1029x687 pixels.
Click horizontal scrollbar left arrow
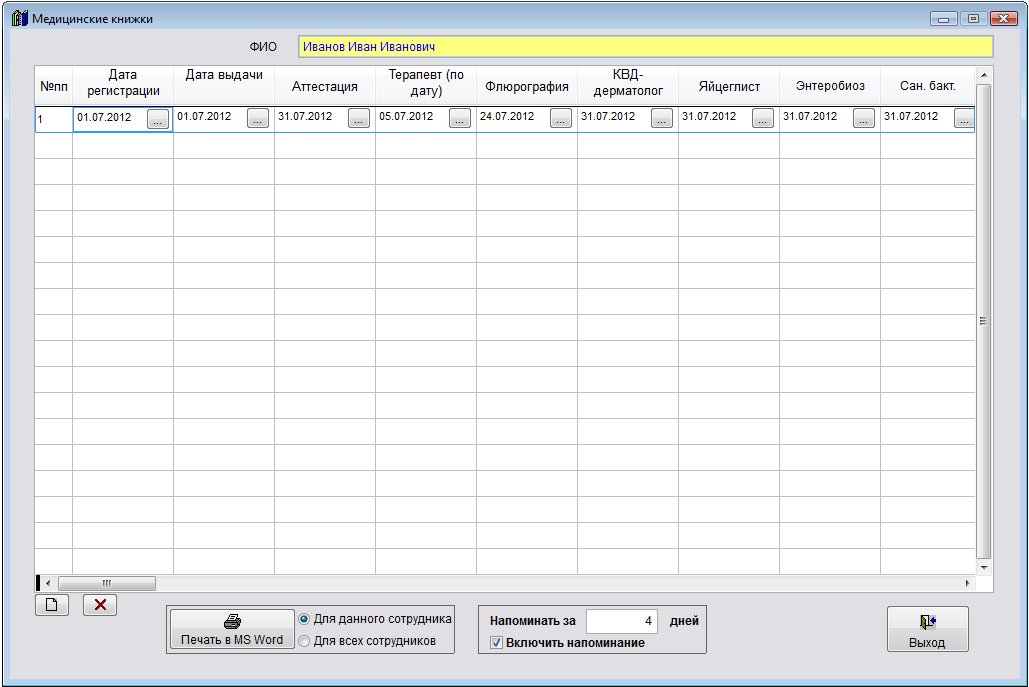pyautogui.click(x=48, y=583)
